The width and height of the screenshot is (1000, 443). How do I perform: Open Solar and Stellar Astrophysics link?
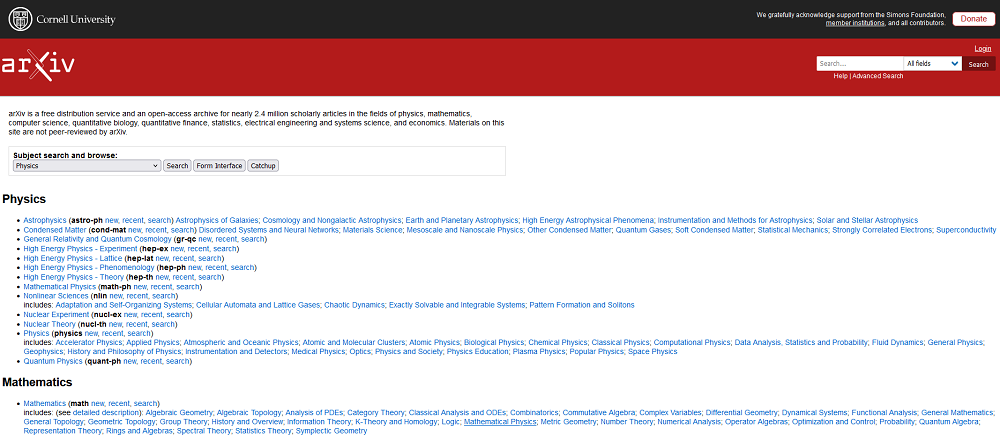tap(868, 220)
